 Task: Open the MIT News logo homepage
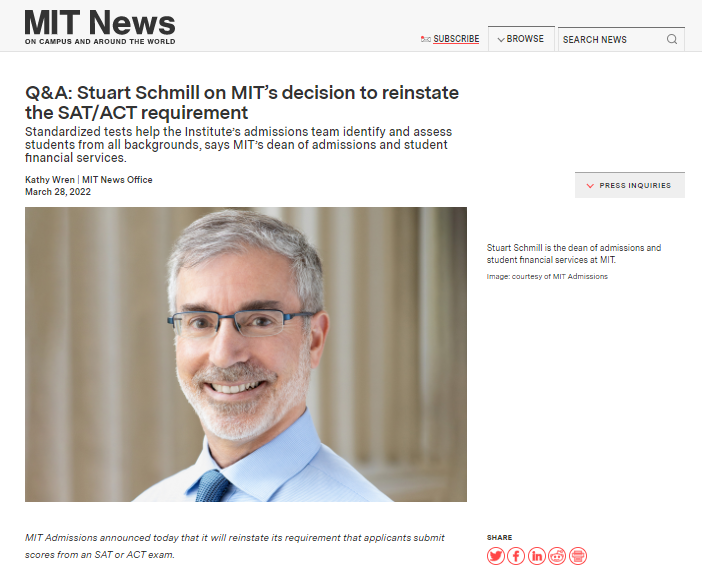click(100, 26)
